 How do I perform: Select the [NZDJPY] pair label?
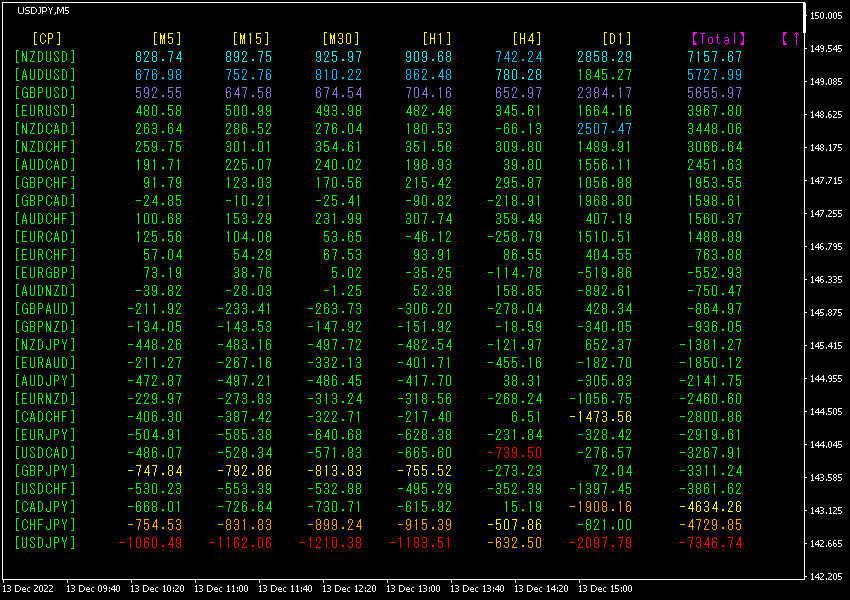click(x=45, y=345)
